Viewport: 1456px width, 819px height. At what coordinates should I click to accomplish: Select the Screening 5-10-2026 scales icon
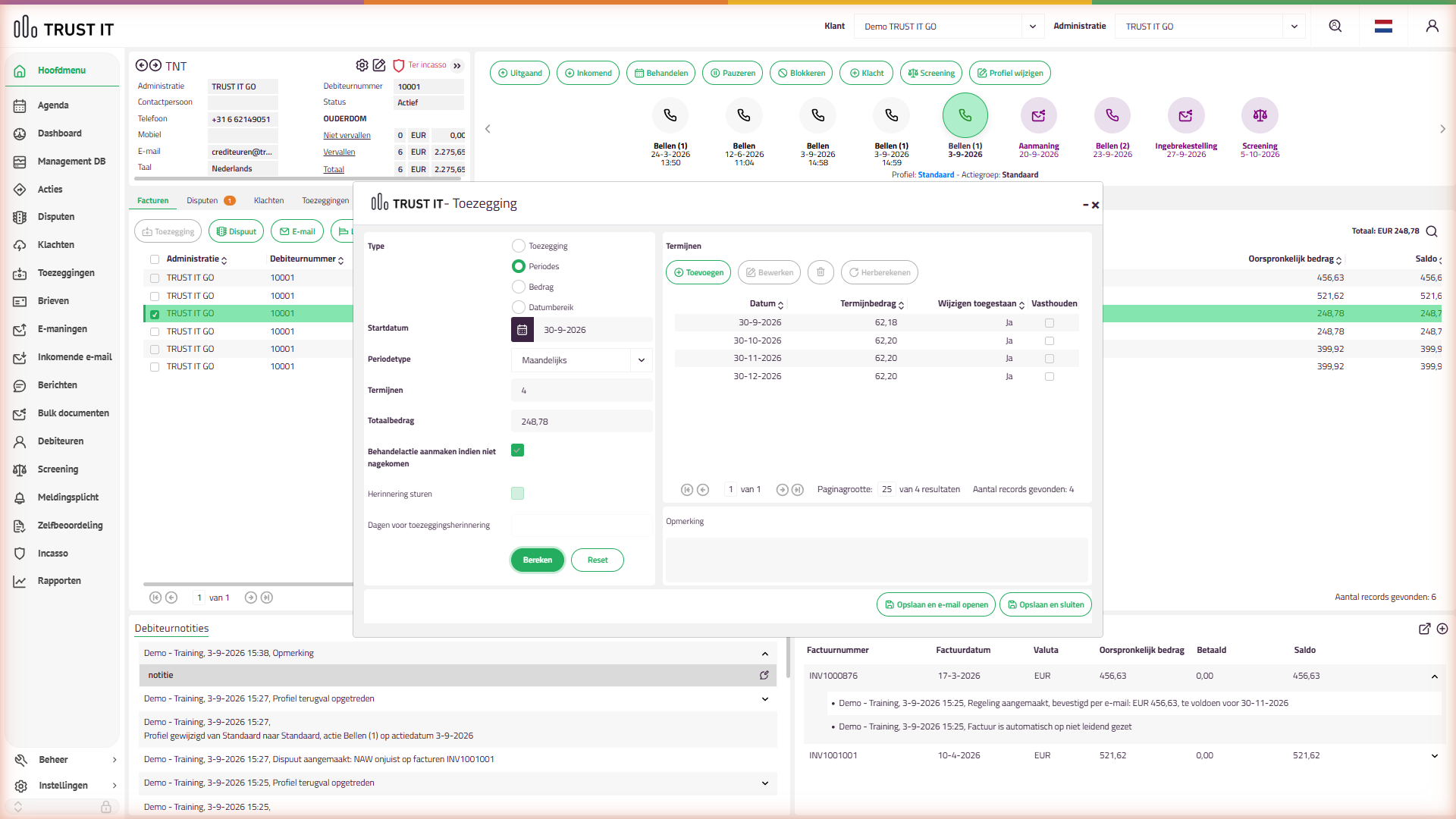coord(1260,115)
